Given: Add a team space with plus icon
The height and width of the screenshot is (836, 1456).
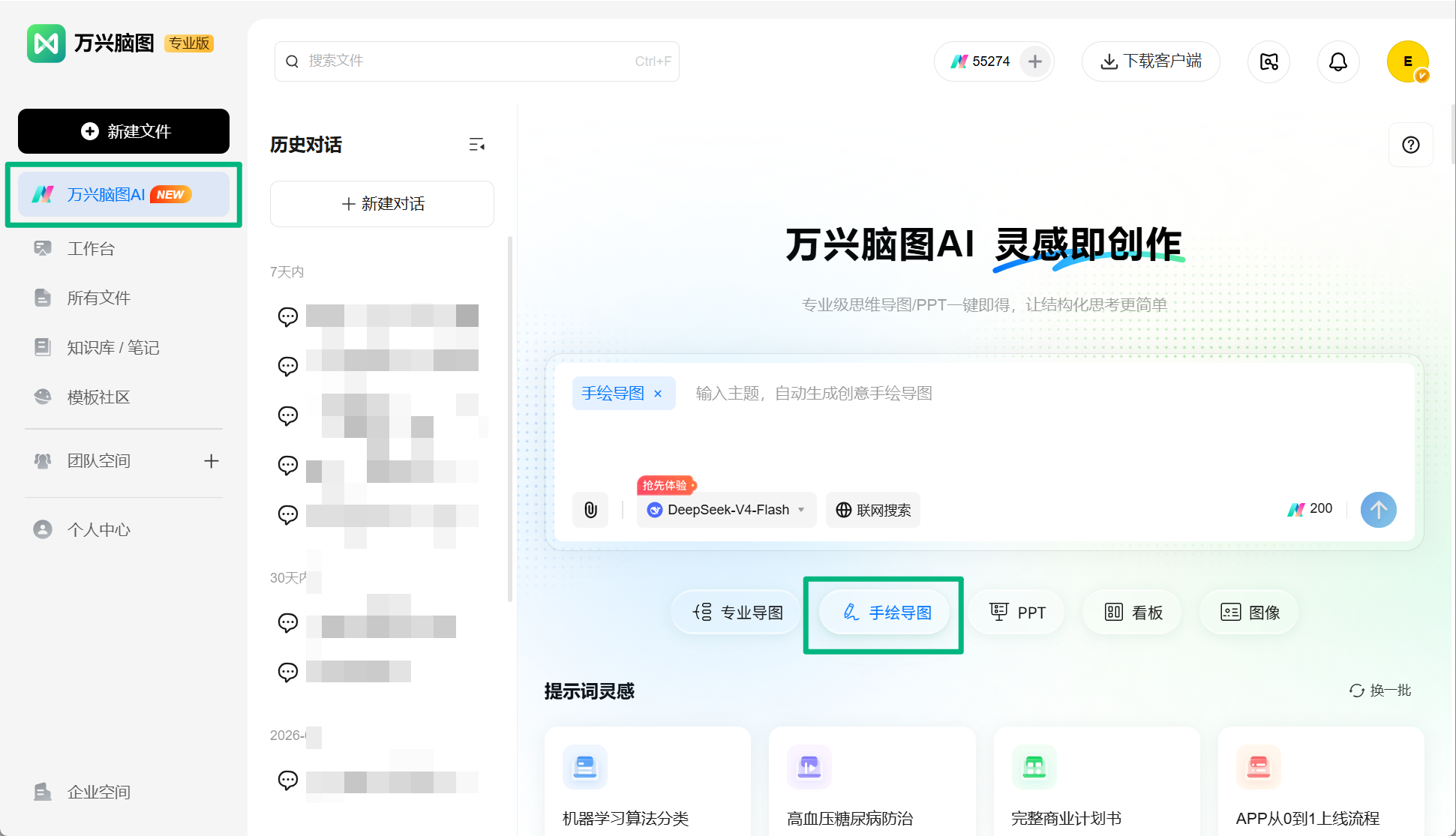Looking at the screenshot, I should click(x=212, y=461).
